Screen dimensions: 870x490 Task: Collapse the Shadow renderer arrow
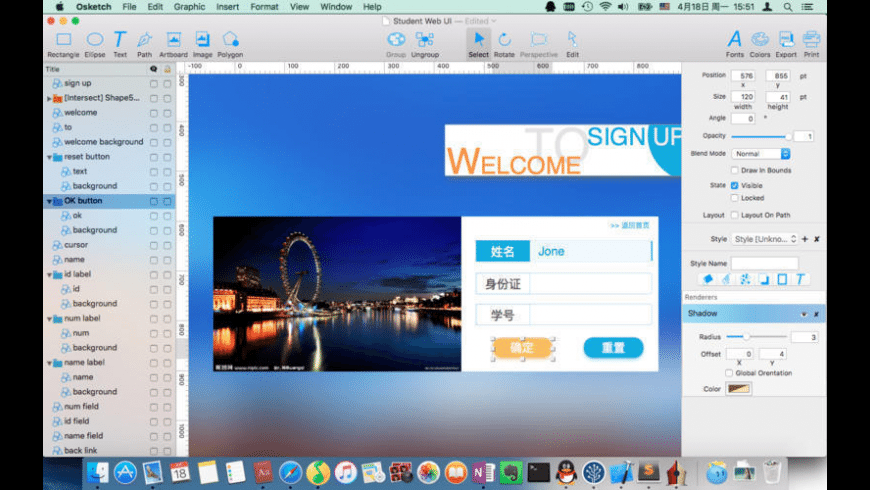tap(803, 314)
